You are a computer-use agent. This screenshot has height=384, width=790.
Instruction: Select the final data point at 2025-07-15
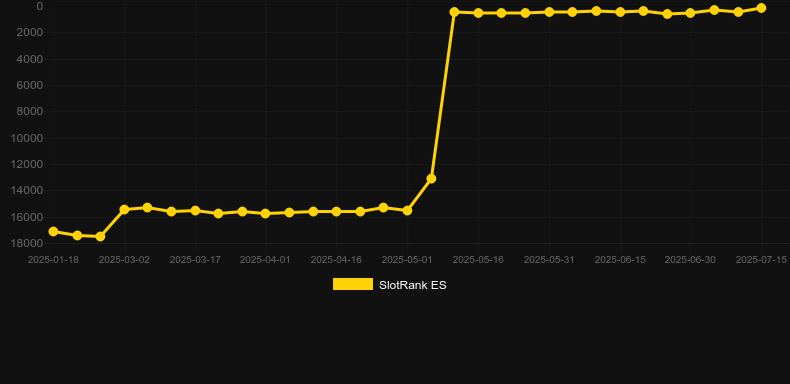coord(761,8)
